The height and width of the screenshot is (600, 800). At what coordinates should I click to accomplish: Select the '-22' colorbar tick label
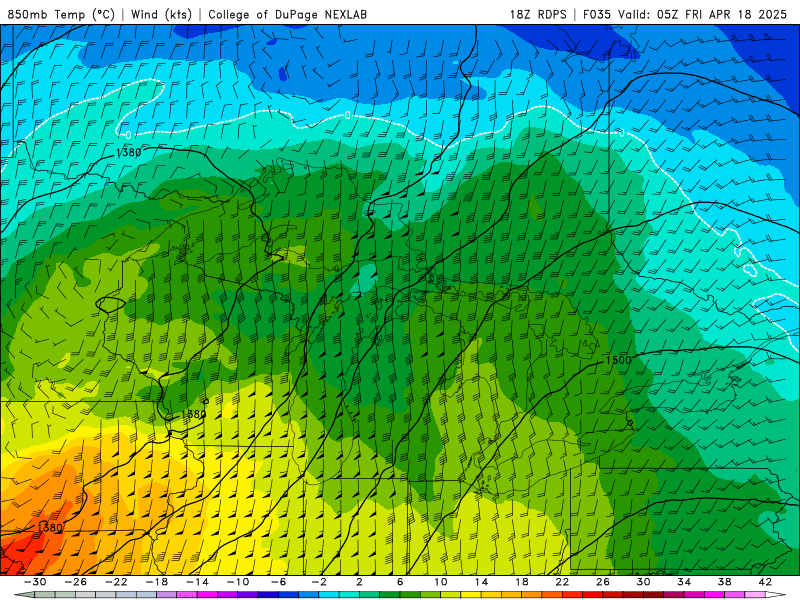116,582
